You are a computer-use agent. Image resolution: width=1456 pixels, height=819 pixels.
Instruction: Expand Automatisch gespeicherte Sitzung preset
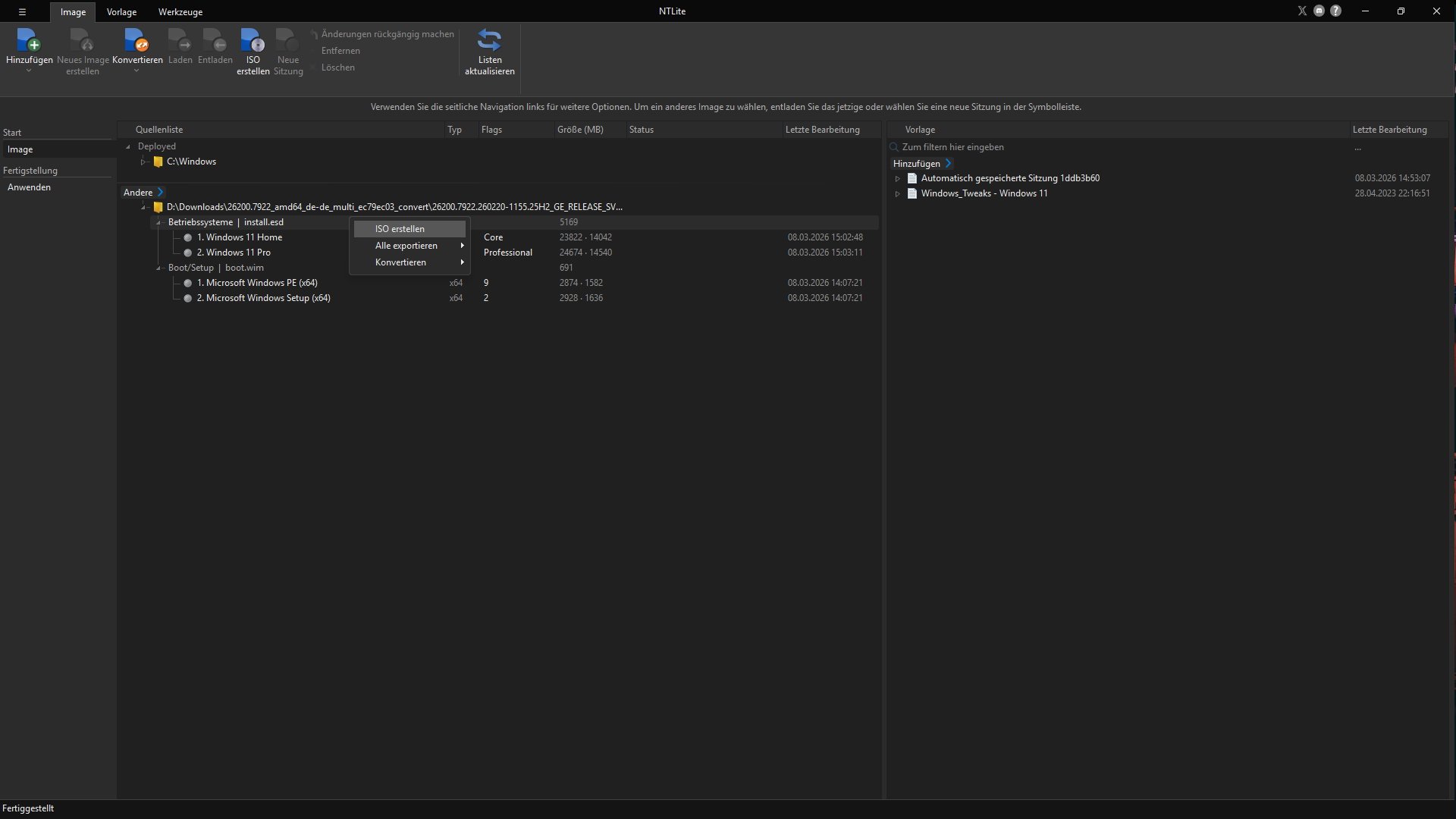click(x=897, y=178)
